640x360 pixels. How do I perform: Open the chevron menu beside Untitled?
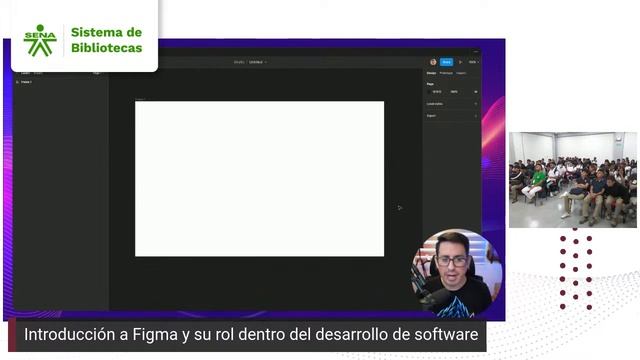pyautogui.click(x=266, y=62)
